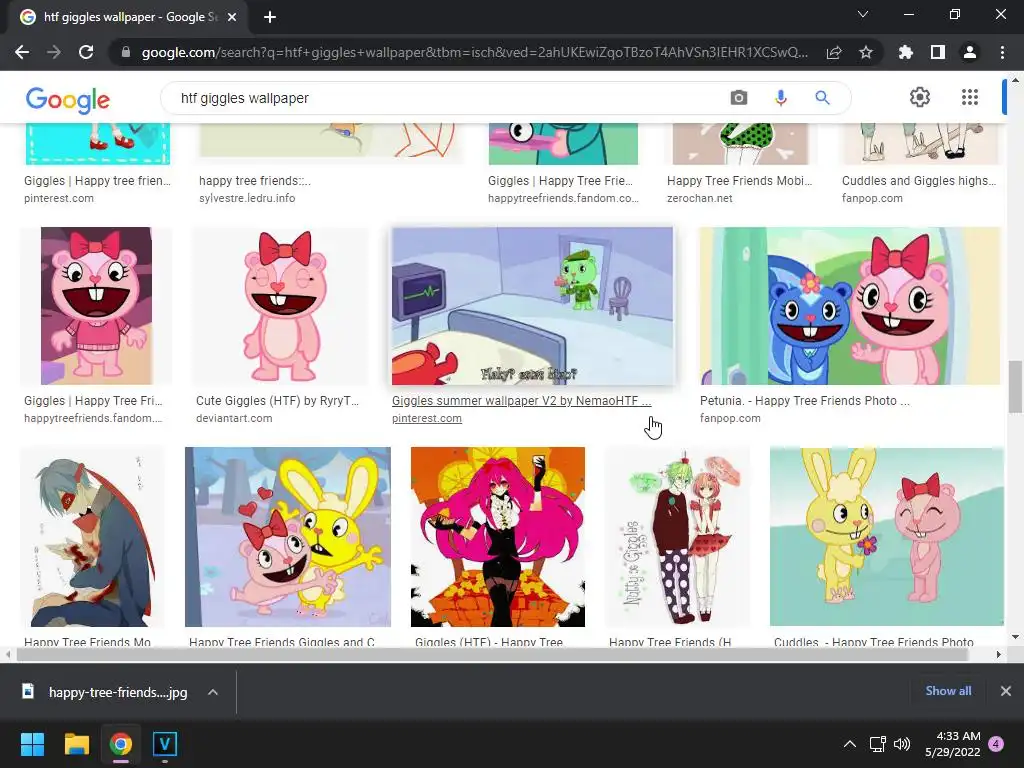
Task: Click the vertical scrollbar down arrow
Action: (x=1015, y=637)
